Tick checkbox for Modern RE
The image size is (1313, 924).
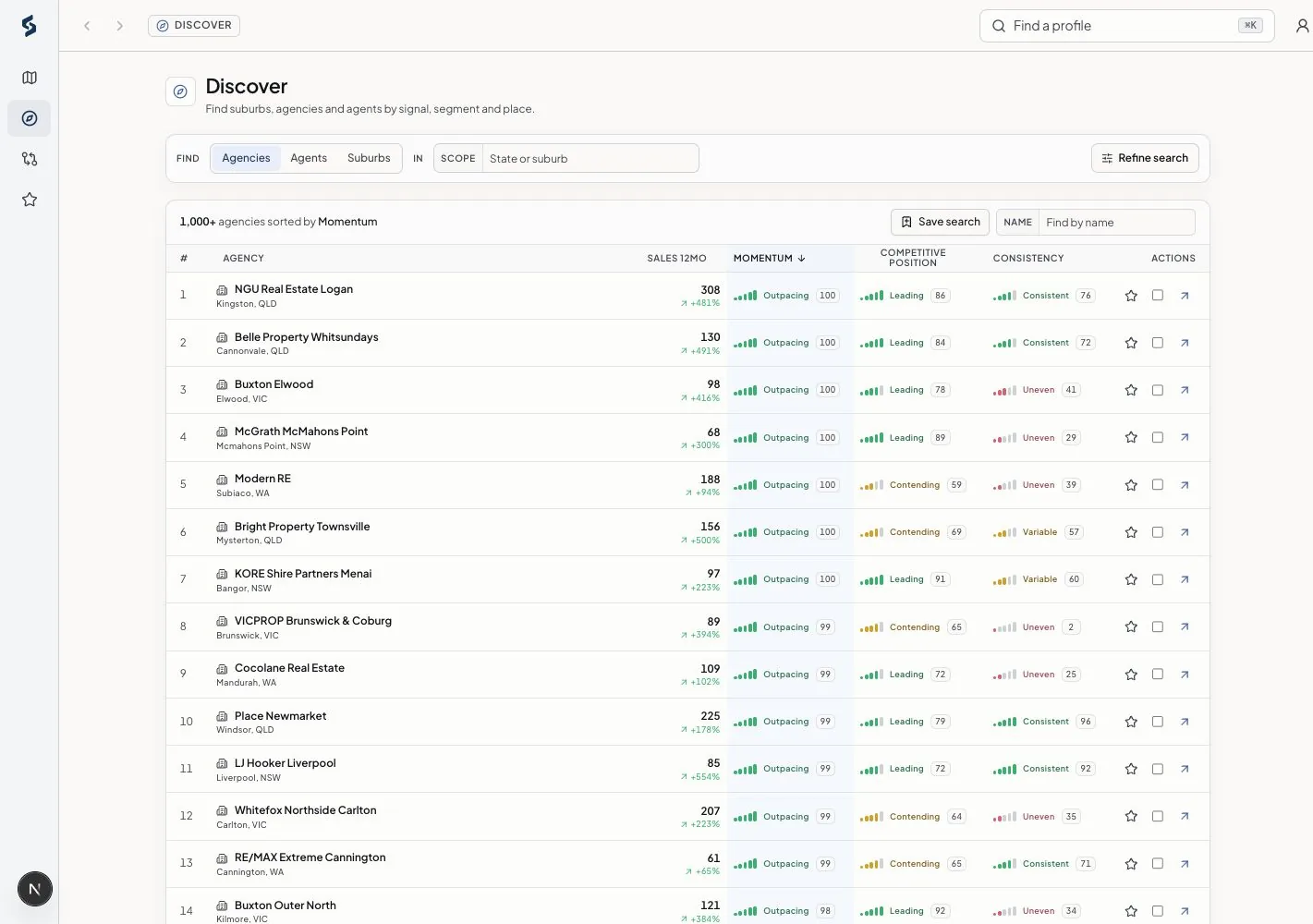point(1158,485)
